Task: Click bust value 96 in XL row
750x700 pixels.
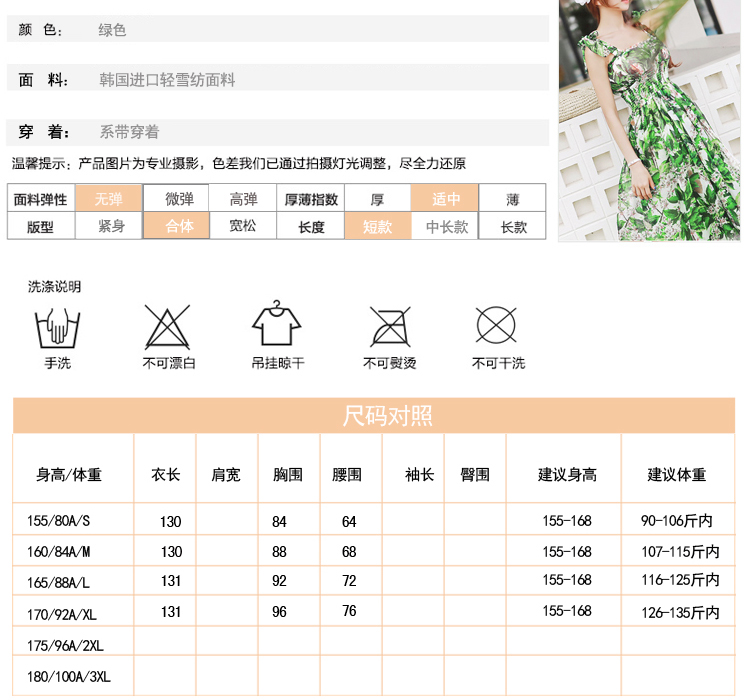Action: pos(279,611)
